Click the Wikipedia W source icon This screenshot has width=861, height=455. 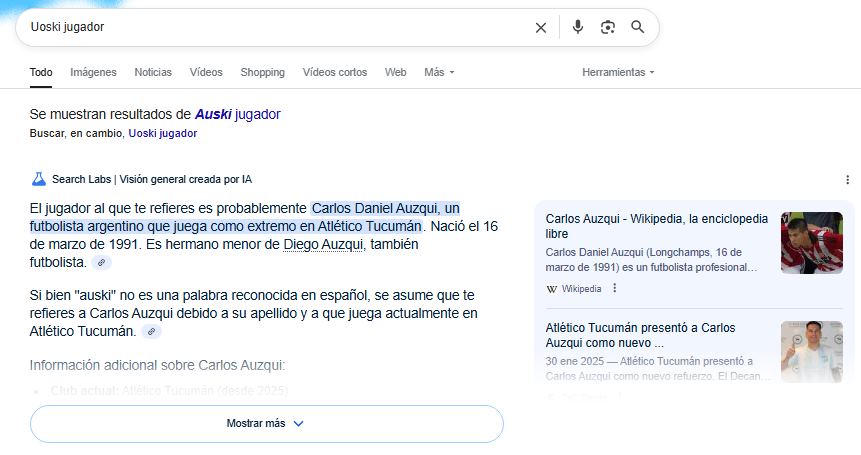(552, 289)
